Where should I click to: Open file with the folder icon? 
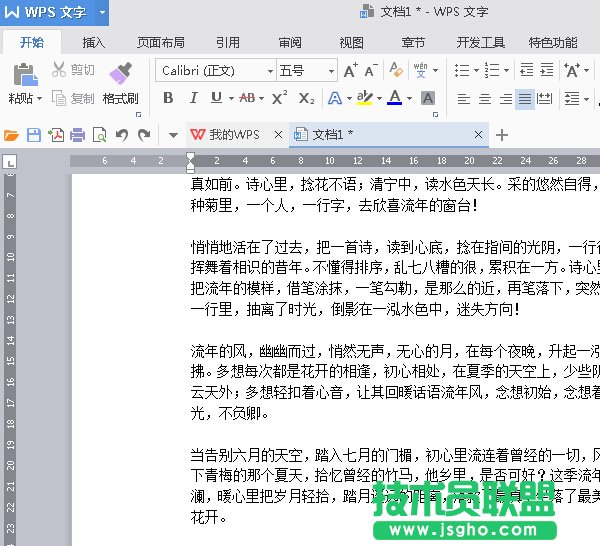(11, 135)
